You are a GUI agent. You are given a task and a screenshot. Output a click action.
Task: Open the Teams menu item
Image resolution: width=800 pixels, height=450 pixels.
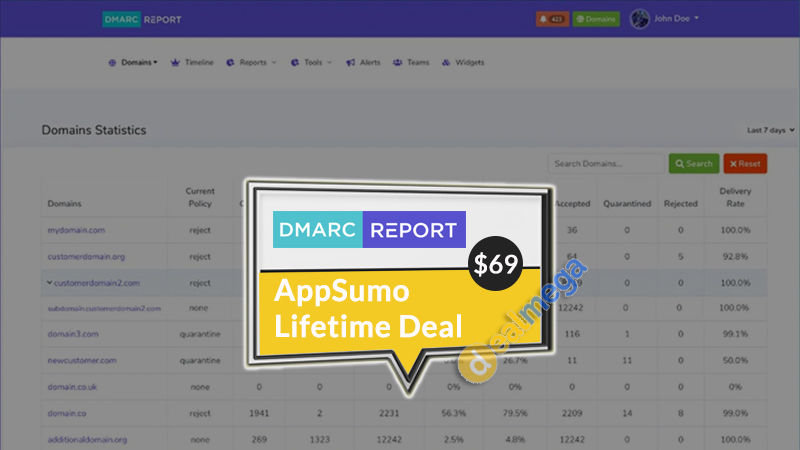coord(418,62)
